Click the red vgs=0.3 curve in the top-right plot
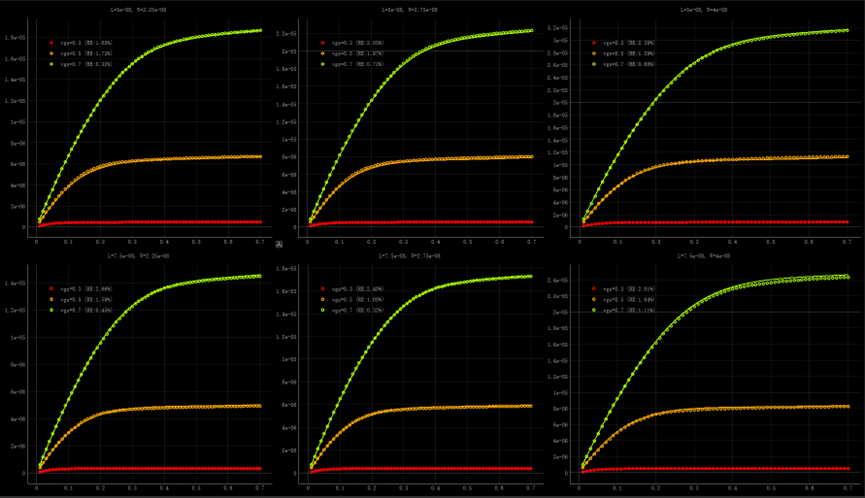 [x=720, y=222]
